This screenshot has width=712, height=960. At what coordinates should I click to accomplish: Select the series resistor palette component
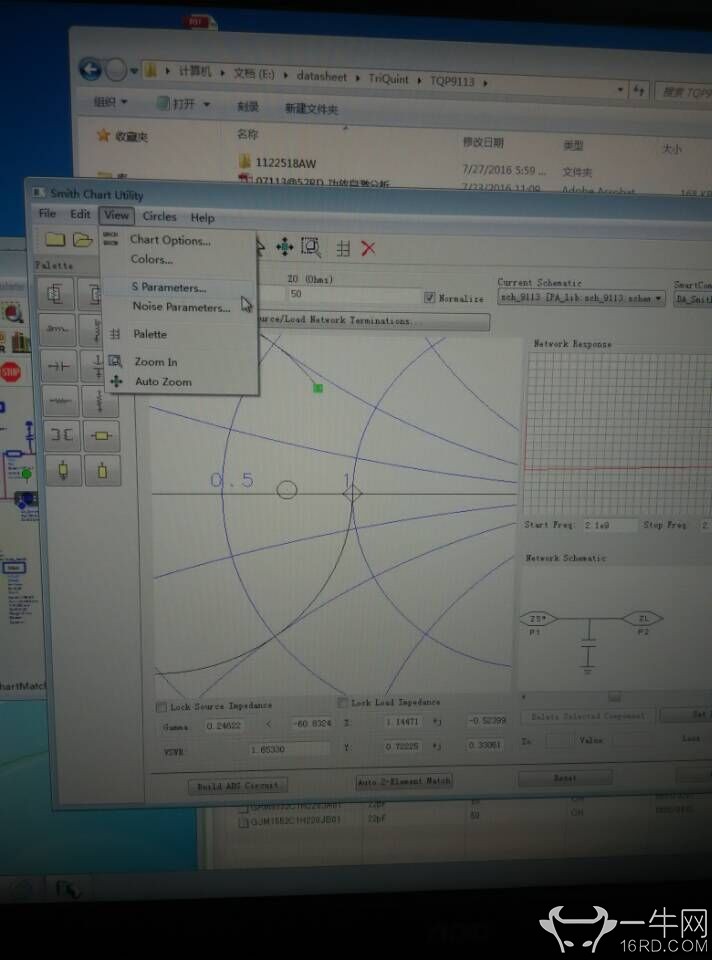[x=61, y=401]
